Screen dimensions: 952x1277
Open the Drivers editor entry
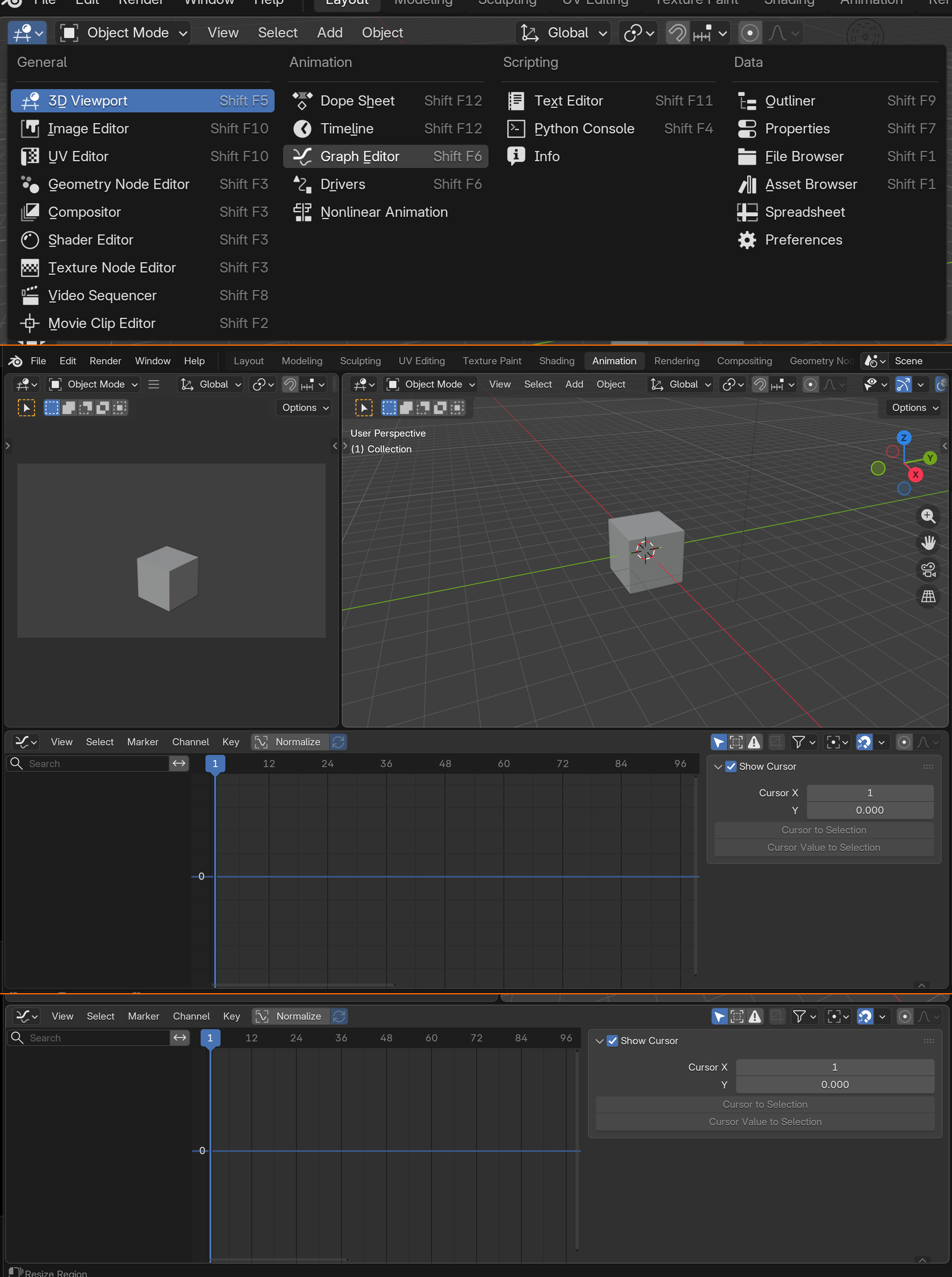[x=386, y=184]
